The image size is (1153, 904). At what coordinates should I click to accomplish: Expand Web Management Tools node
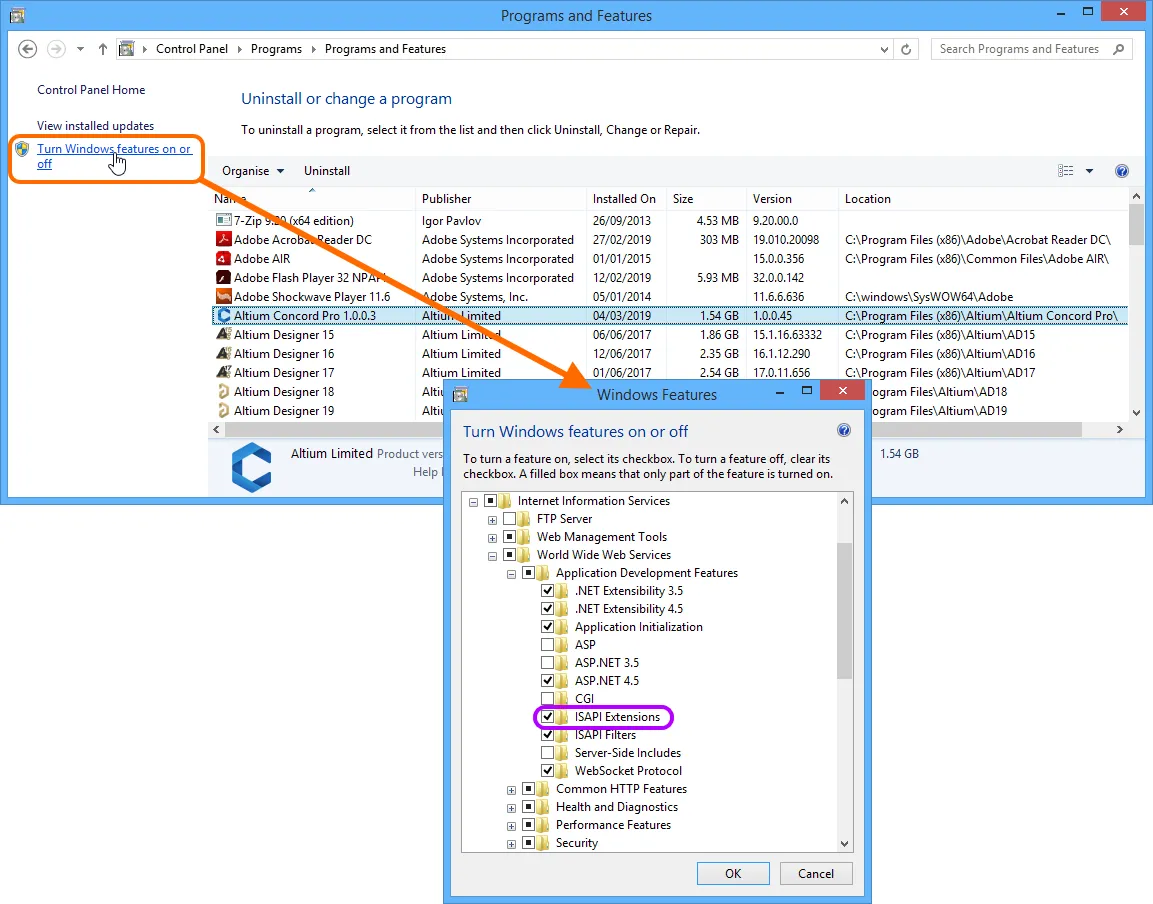pos(493,538)
